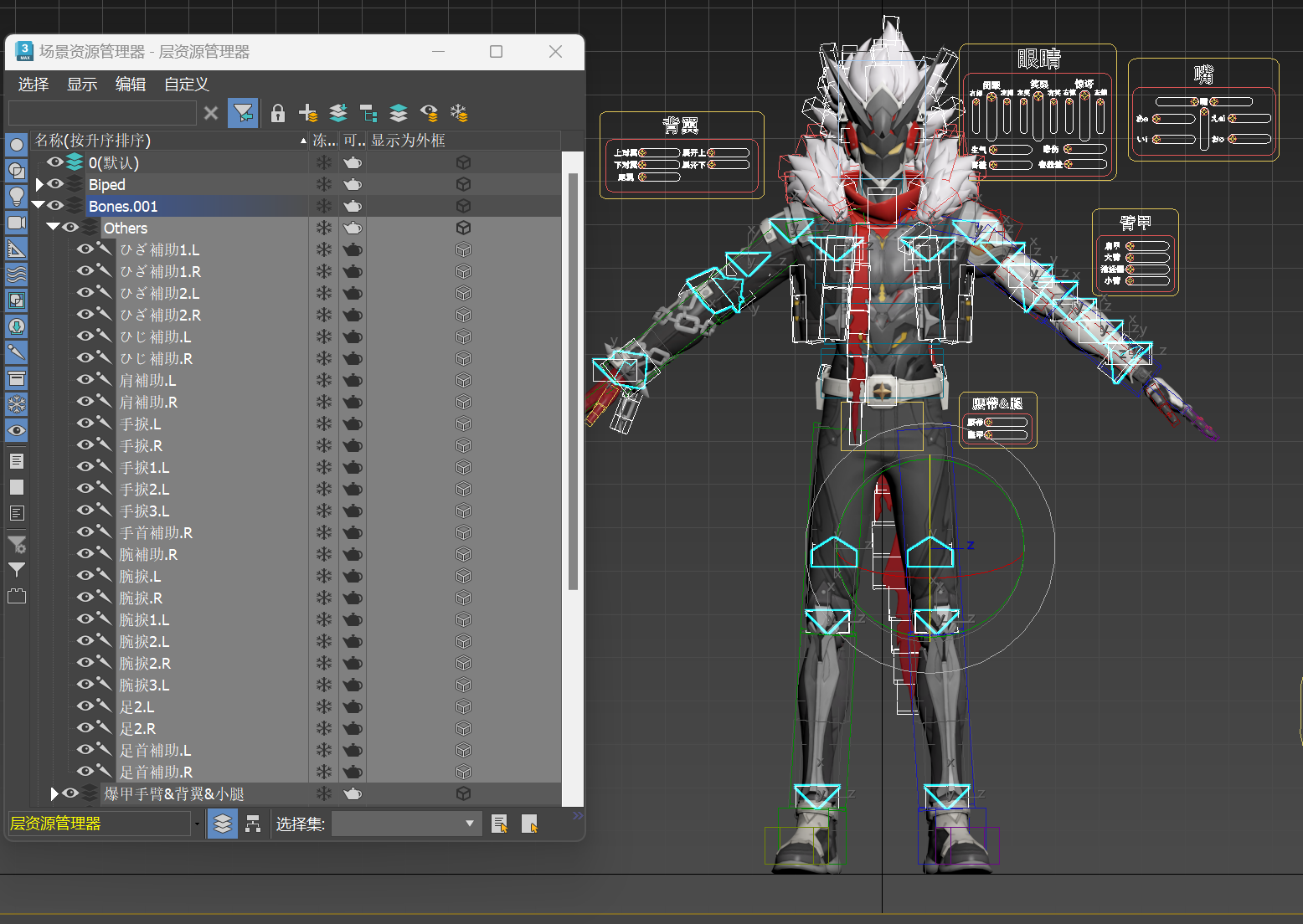Hide the Biped layer via its eye
This screenshot has height=924, width=1303.
(x=55, y=184)
